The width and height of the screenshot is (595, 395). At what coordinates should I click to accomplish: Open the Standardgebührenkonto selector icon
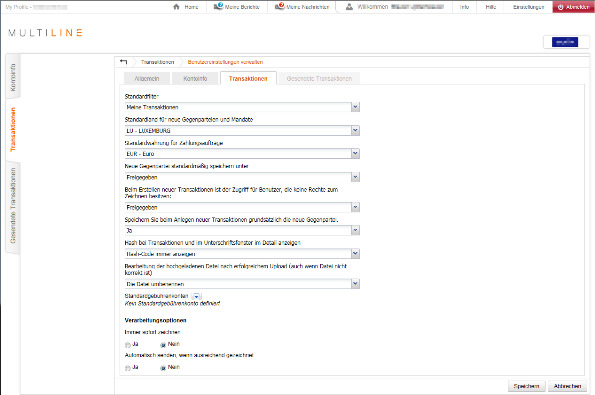coord(197,296)
